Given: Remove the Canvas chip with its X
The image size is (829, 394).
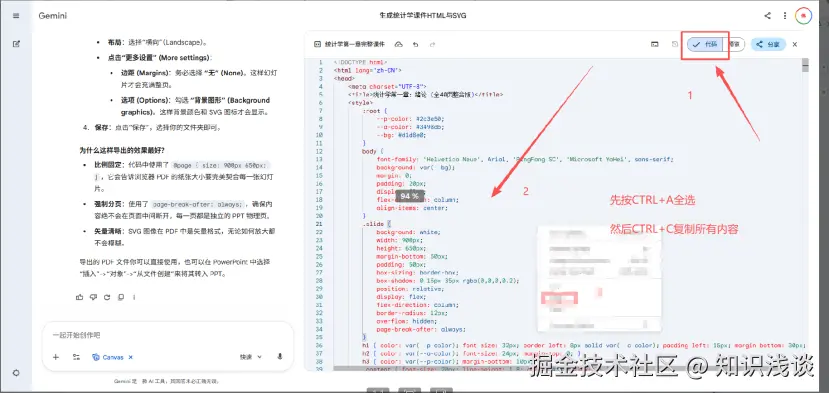Looking at the screenshot, I should (x=131, y=357).
